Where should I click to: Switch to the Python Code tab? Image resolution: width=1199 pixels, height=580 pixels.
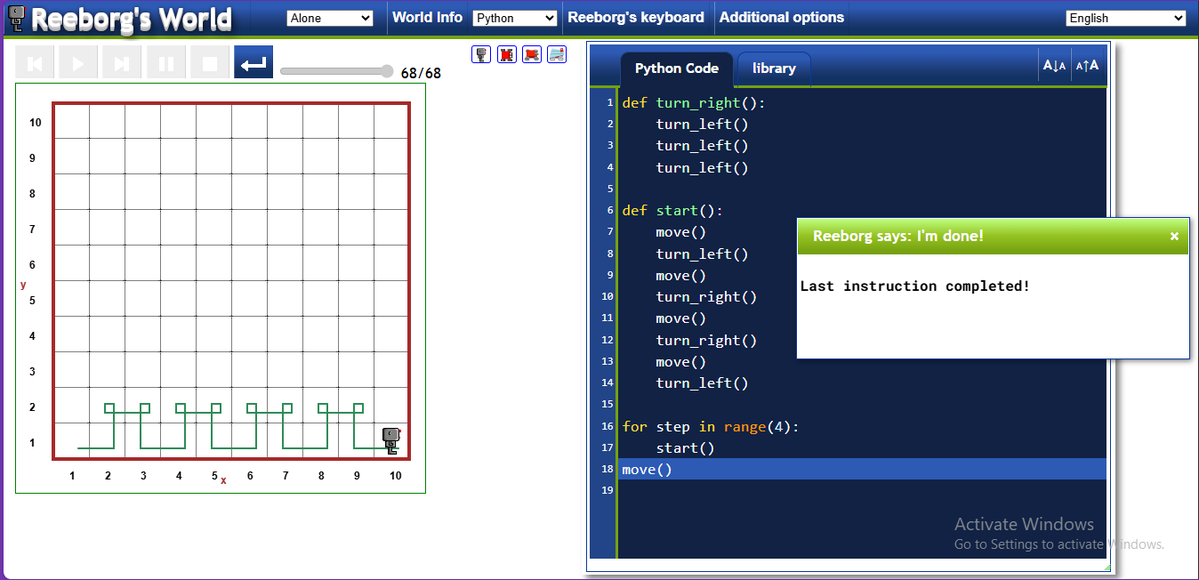(677, 69)
